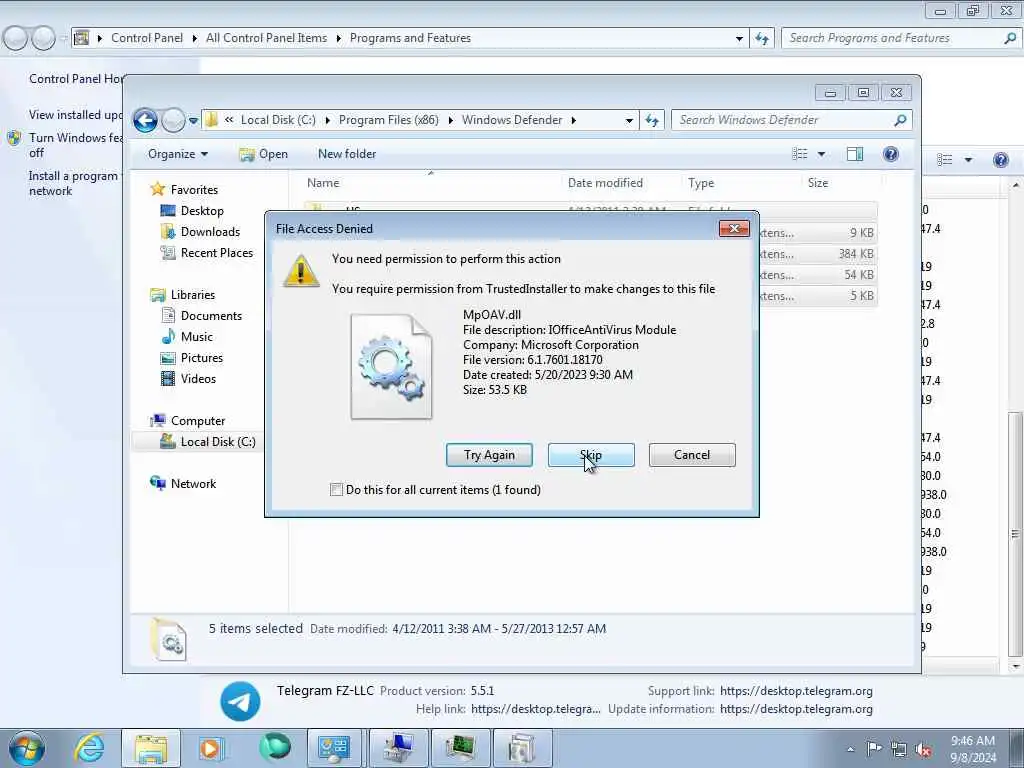Image resolution: width=1024 pixels, height=768 pixels.
Task: Select Windows Defender breadcrumb
Action: (x=512, y=120)
